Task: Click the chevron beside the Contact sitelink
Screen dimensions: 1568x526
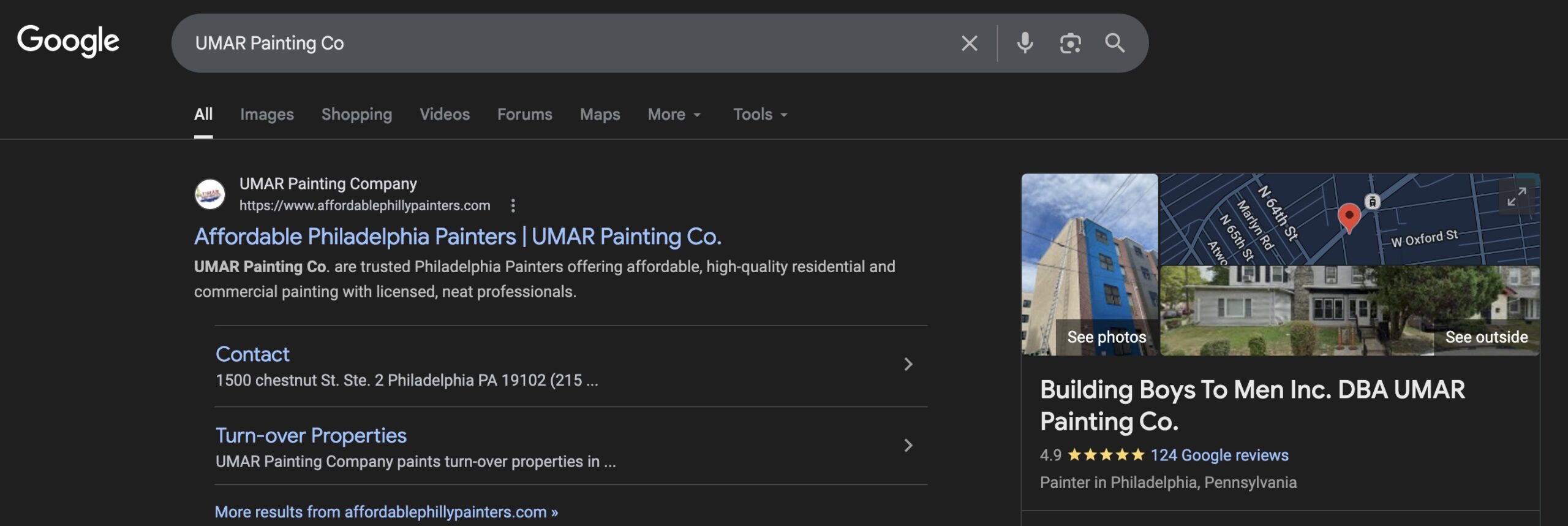Action: pyautogui.click(x=908, y=365)
